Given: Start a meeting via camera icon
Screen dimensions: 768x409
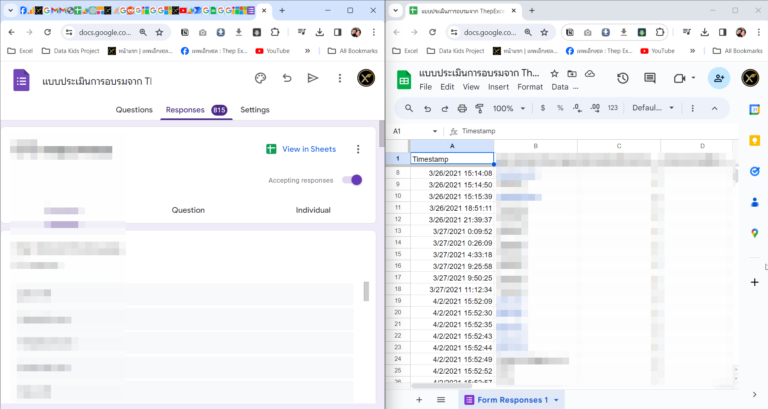Looking at the screenshot, I should click(x=679, y=78).
